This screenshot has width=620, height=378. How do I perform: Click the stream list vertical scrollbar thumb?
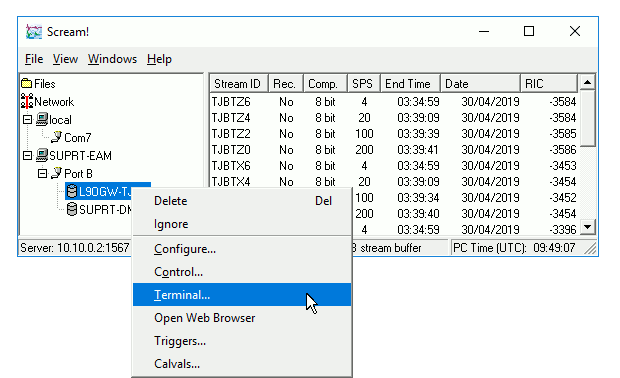point(588,118)
